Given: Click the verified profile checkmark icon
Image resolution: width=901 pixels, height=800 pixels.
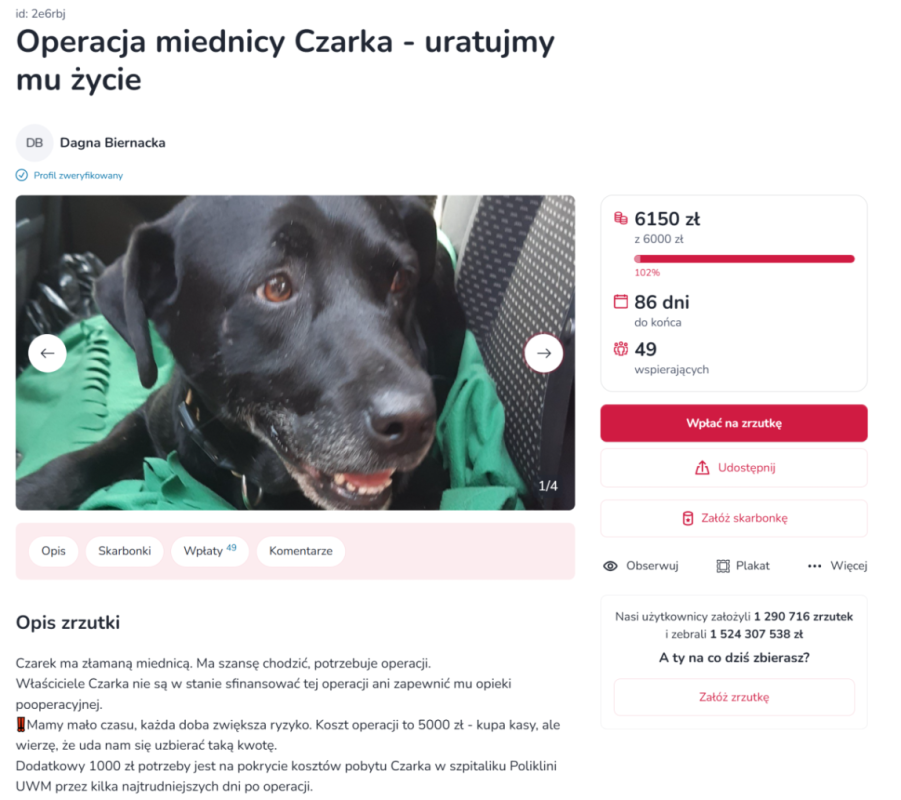Looking at the screenshot, I should (x=22, y=175).
